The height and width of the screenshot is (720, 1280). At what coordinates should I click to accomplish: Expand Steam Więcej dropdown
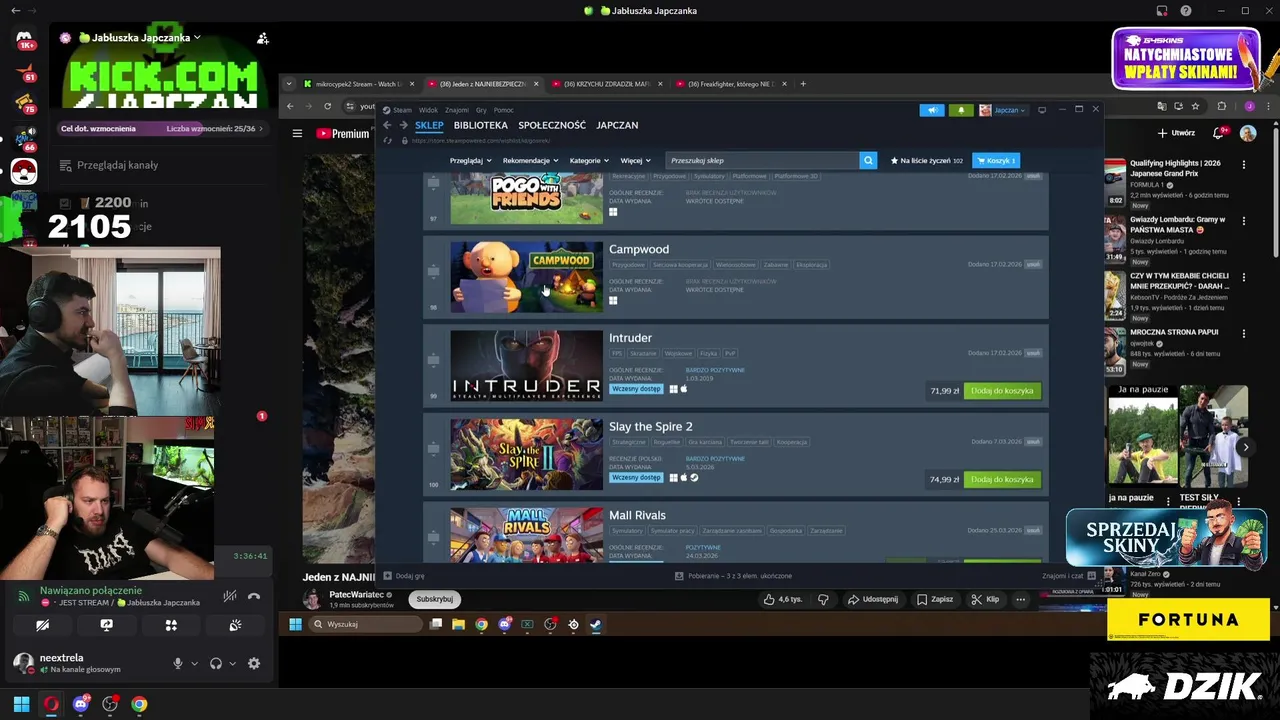pos(635,160)
